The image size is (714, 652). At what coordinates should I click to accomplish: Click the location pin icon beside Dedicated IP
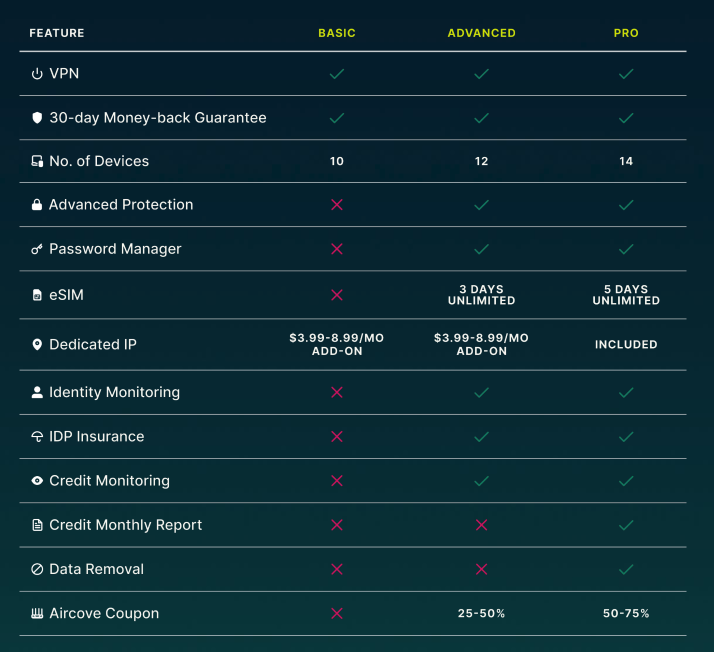(x=37, y=345)
